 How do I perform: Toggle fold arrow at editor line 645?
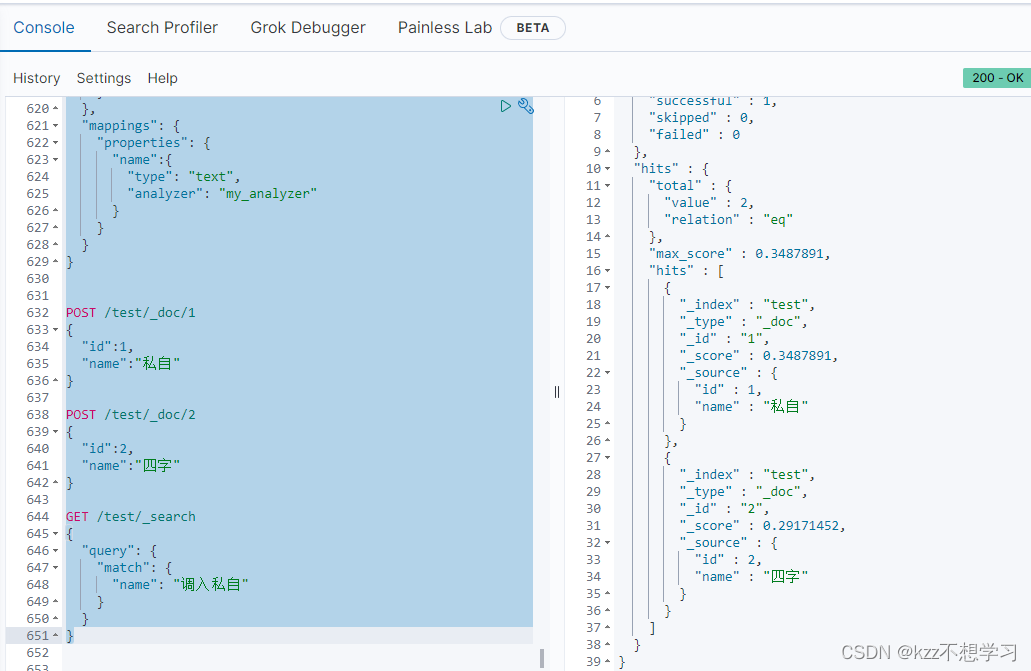tap(55, 534)
